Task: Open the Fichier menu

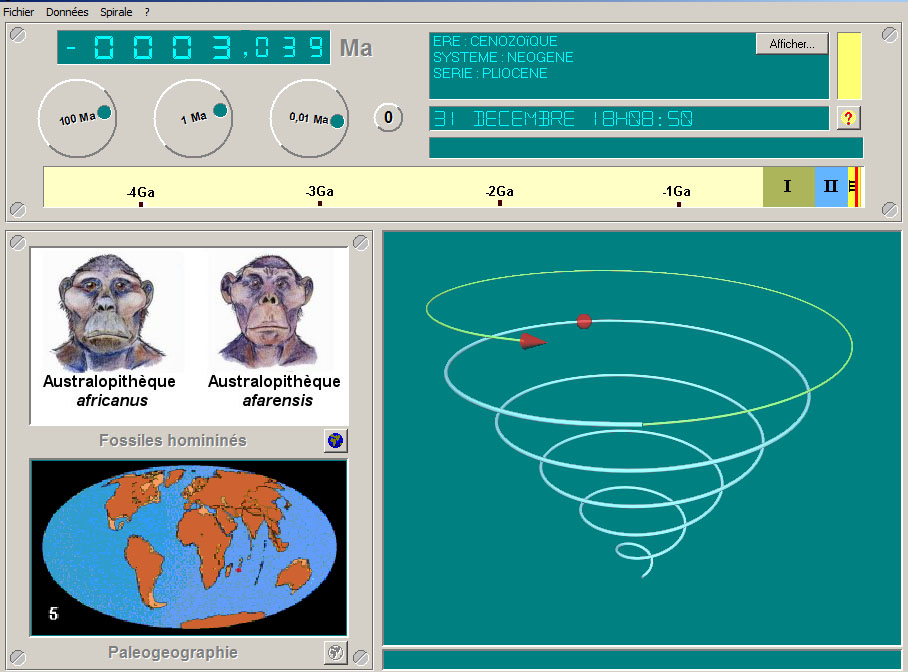Action: point(19,12)
